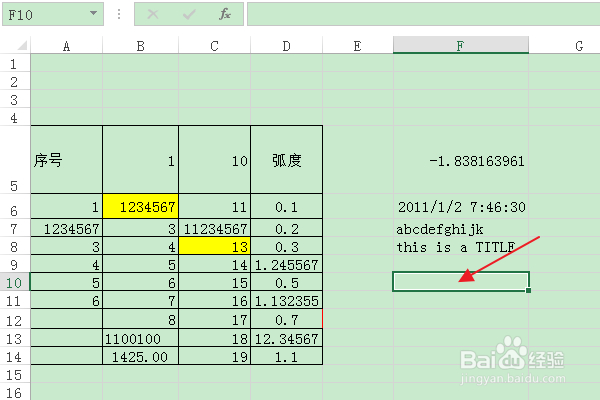600x400 pixels.
Task: Click cell containing 16 in column C
Action: (x=214, y=300)
